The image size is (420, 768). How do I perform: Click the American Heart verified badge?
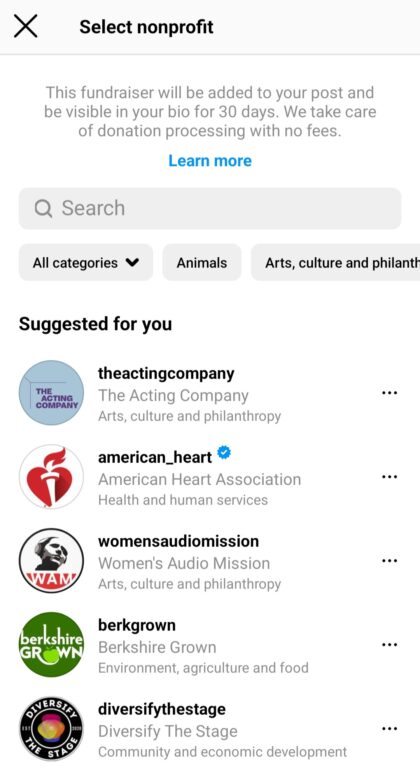[x=224, y=453]
